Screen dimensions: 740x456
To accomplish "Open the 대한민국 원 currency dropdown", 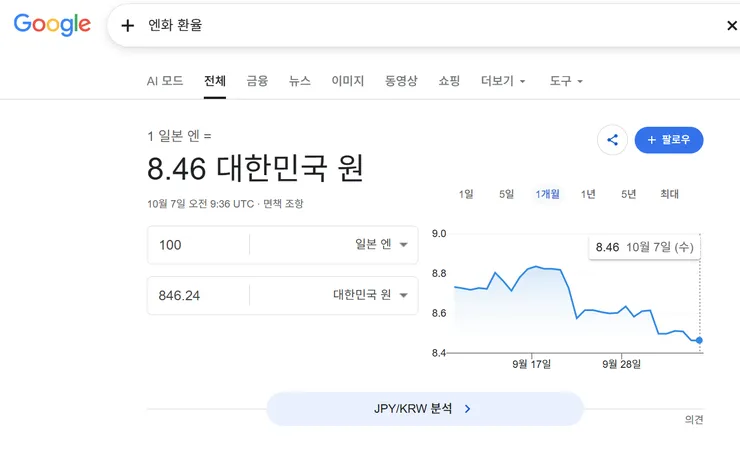I will coord(370,295).
